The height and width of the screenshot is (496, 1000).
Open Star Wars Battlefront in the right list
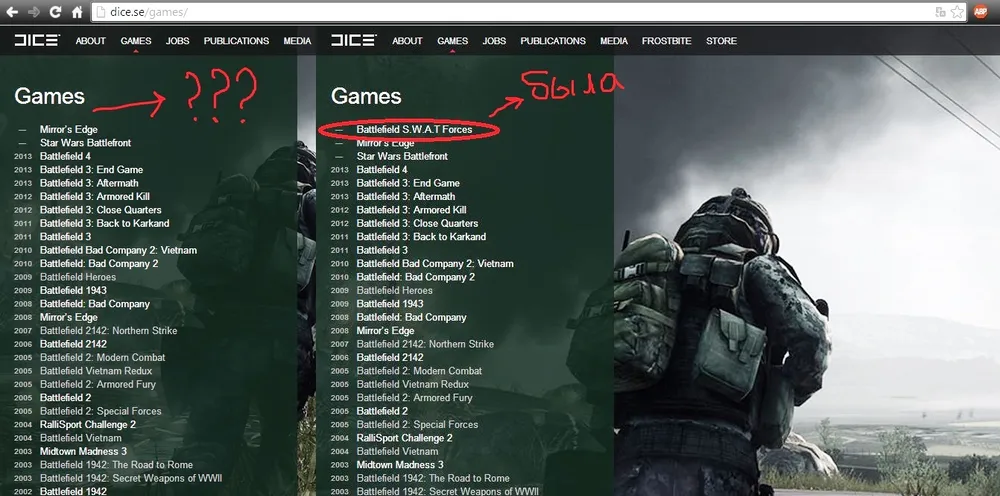pyautogui.click(x=402, y=156)
